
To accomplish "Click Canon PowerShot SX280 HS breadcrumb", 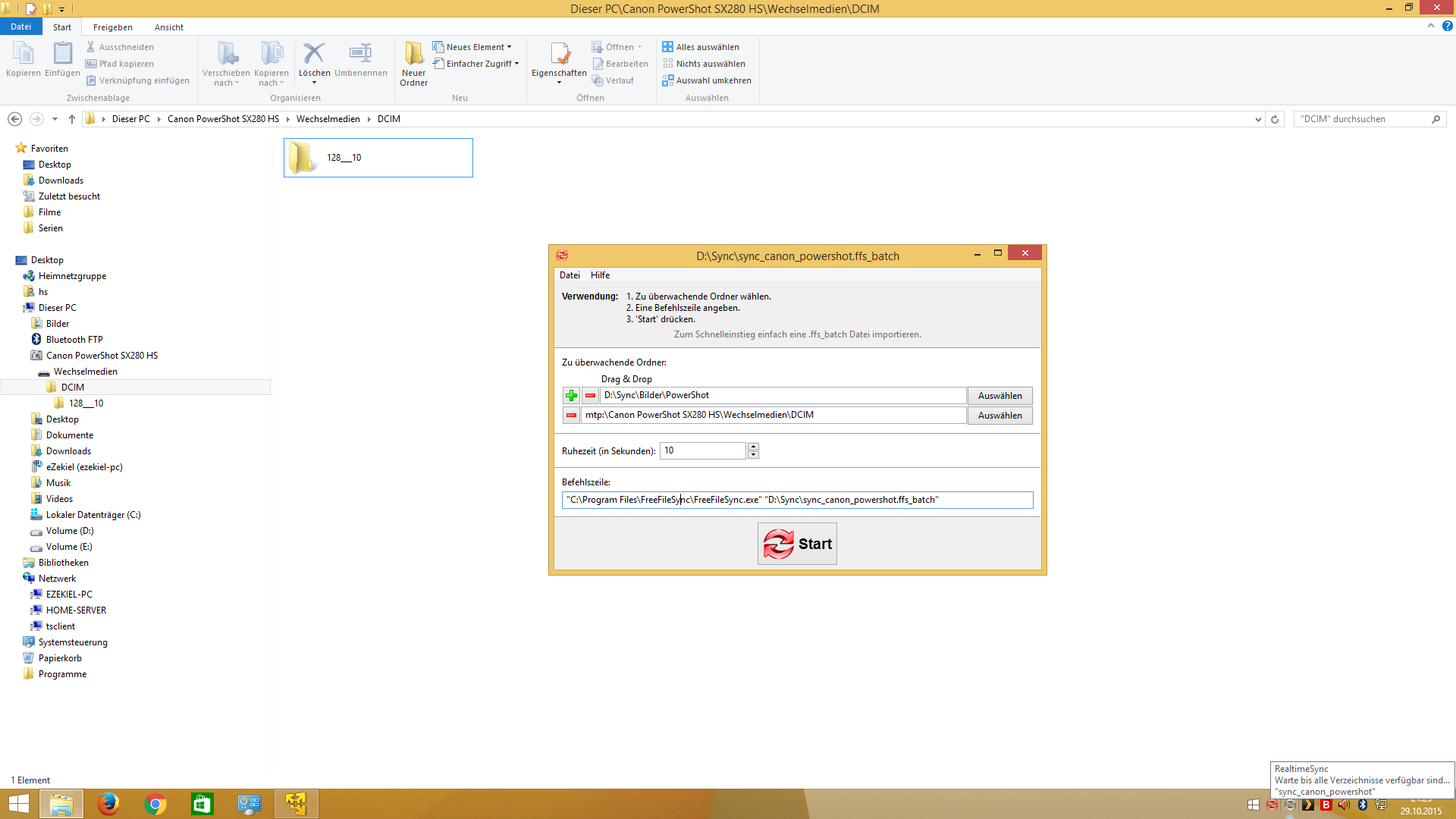I will pos(223,119).
